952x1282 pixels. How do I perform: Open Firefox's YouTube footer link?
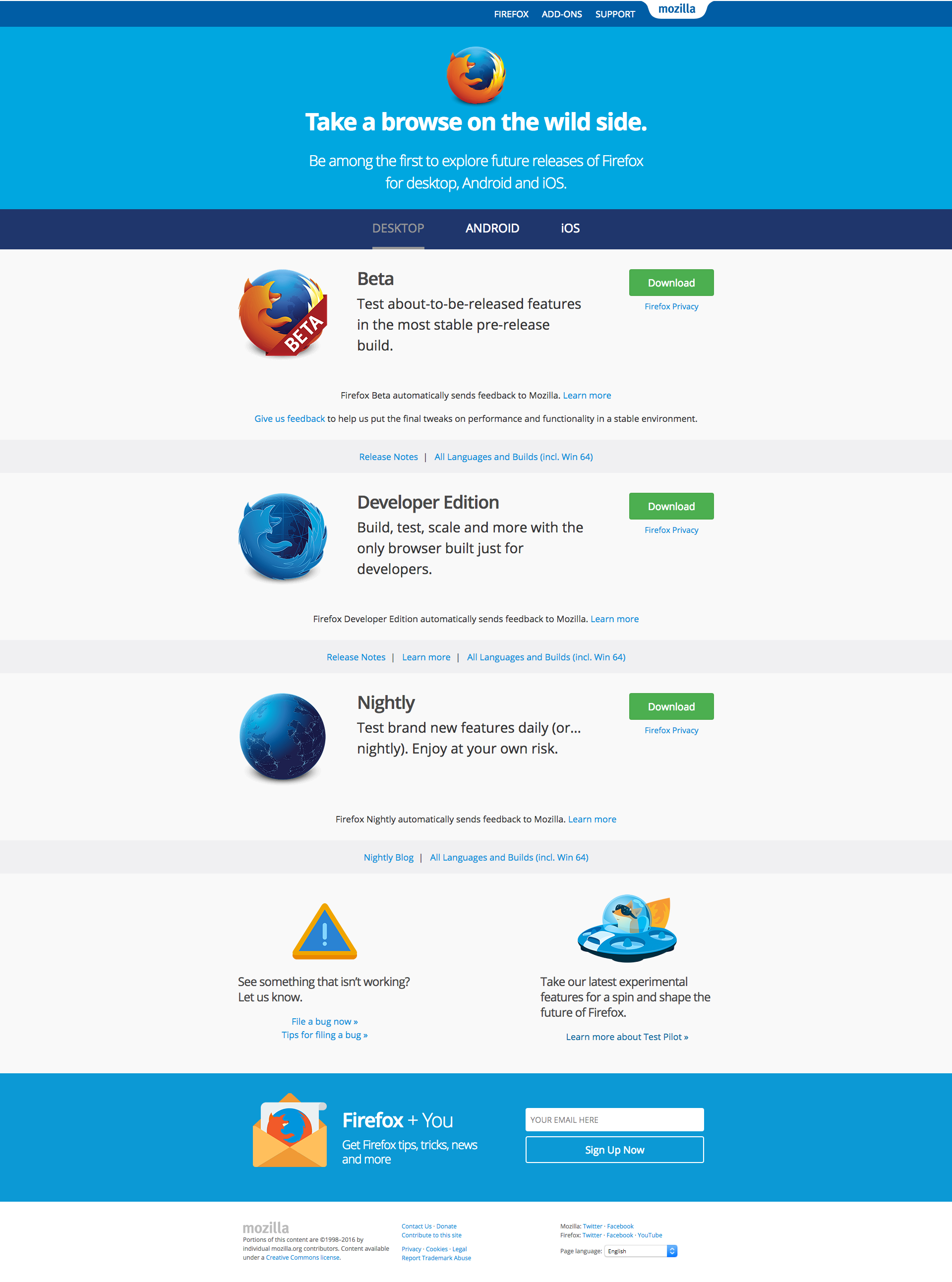[650, 1235]
